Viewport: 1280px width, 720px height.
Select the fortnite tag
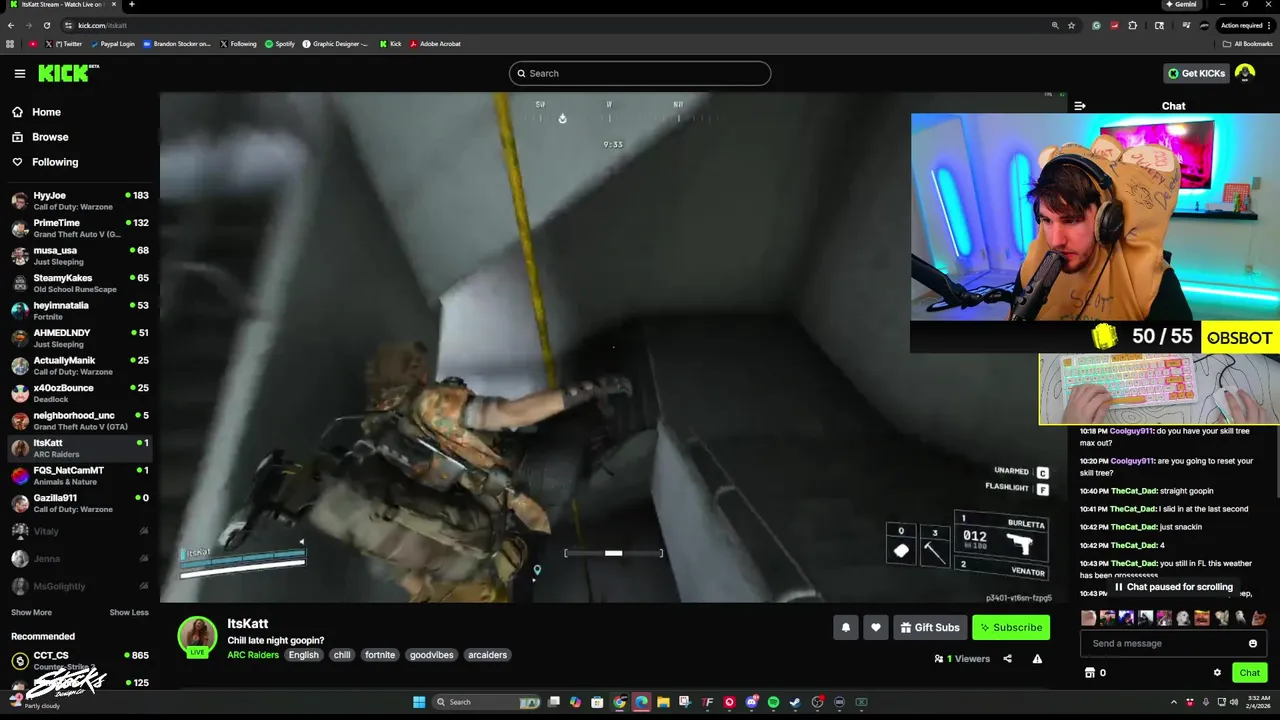(x=380, y=655)
